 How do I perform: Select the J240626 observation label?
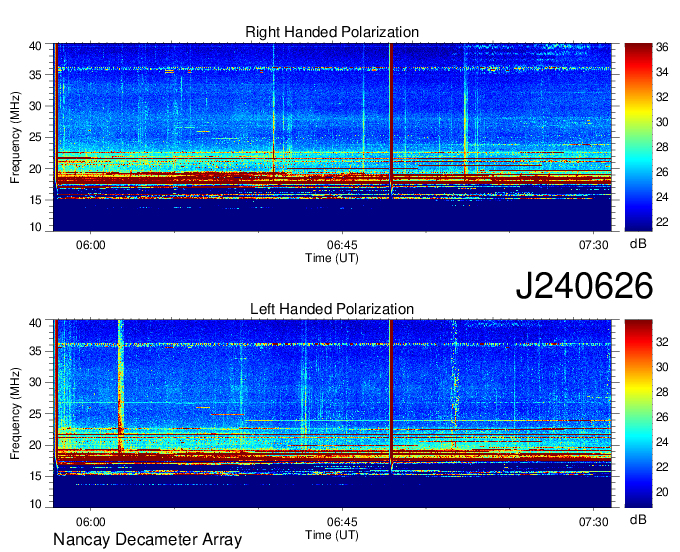click(584, 286)
